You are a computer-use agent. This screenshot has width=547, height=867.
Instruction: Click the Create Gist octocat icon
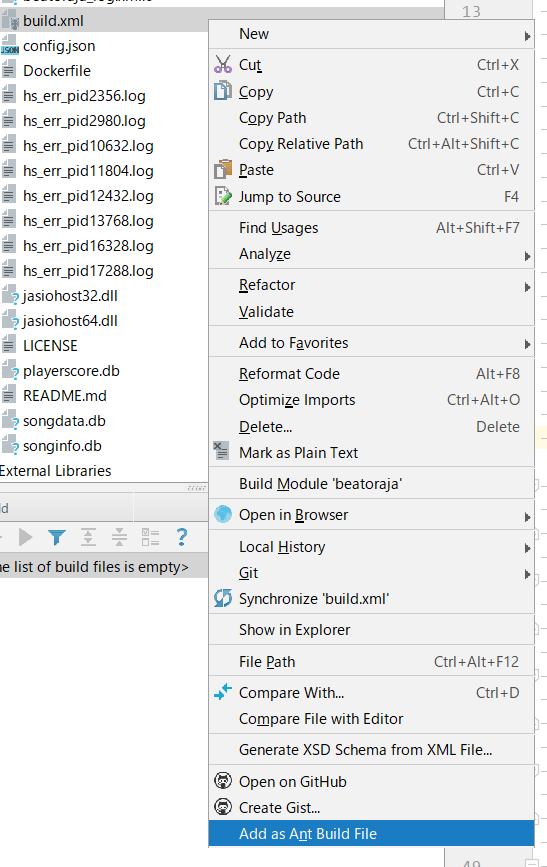pyautogui.click(x=223, y=807)
